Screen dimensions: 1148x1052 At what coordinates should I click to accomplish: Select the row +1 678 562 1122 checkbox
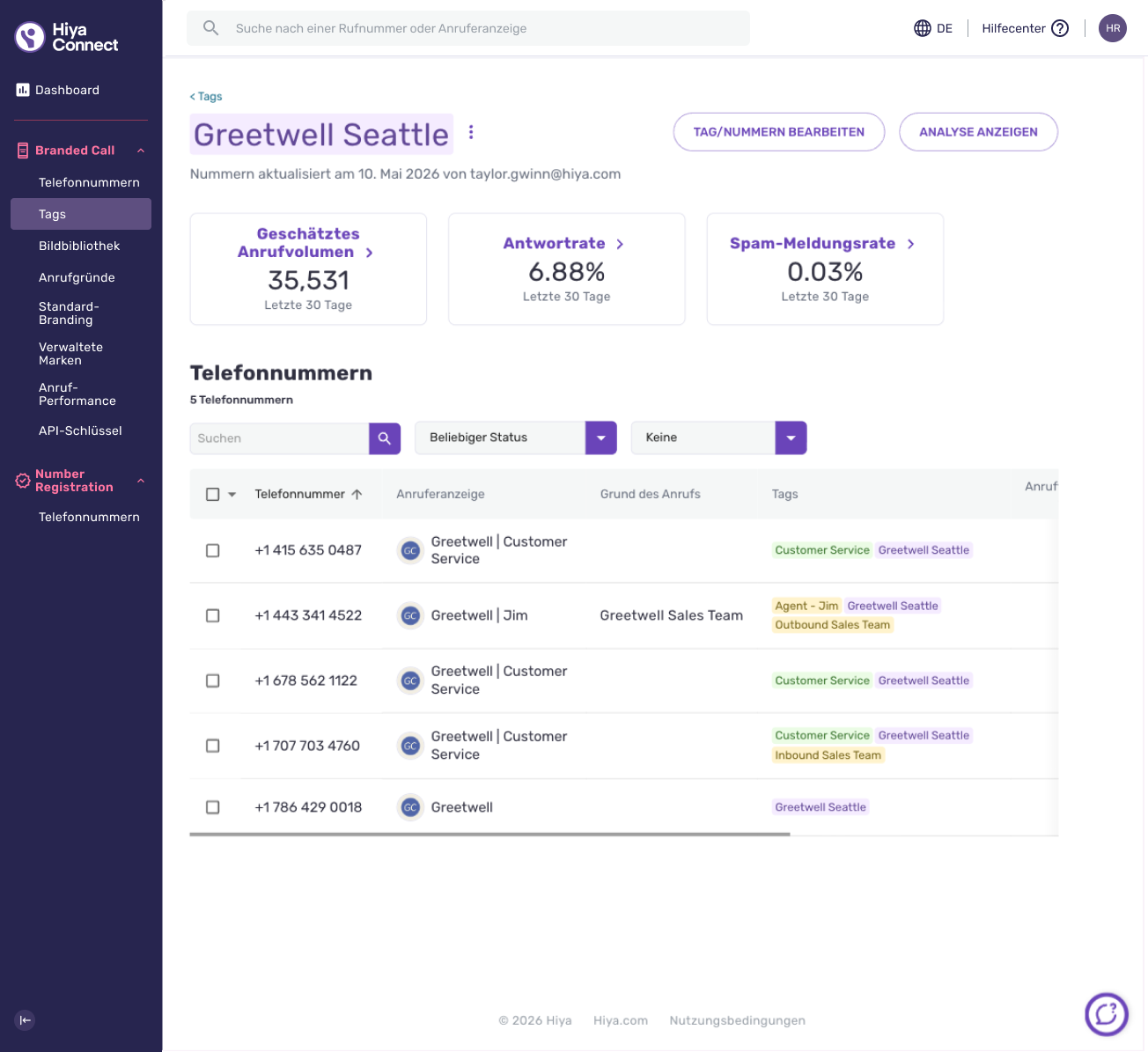point(212,680)
